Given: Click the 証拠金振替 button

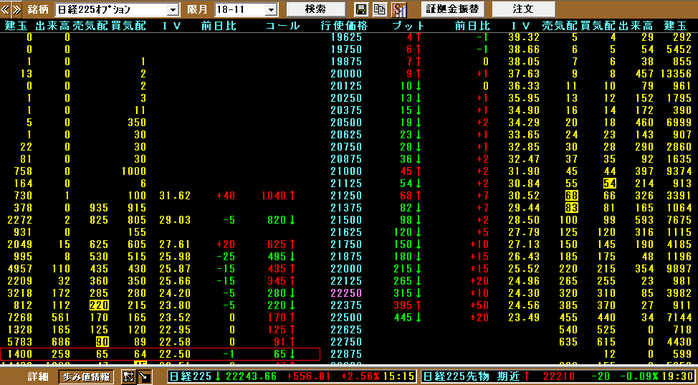Looking at the screenshot, I should 453,9.
